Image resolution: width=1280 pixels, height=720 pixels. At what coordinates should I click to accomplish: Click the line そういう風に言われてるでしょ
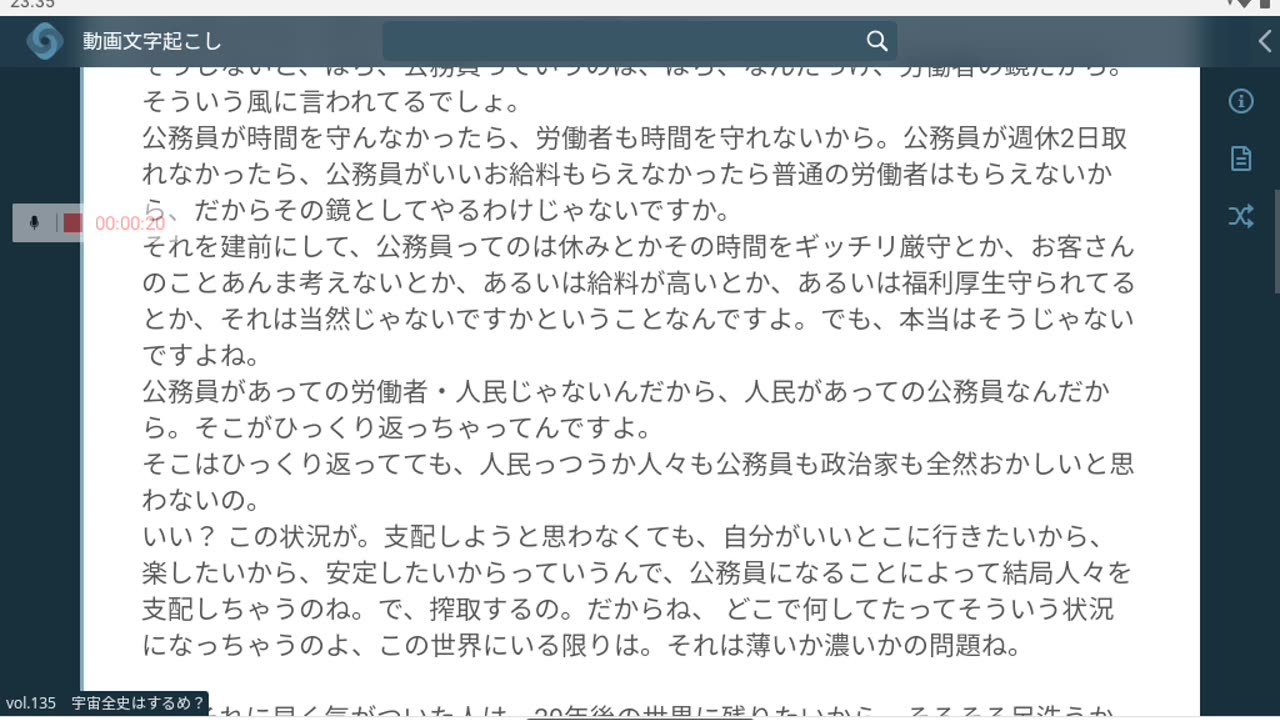[x=329, y=101]
